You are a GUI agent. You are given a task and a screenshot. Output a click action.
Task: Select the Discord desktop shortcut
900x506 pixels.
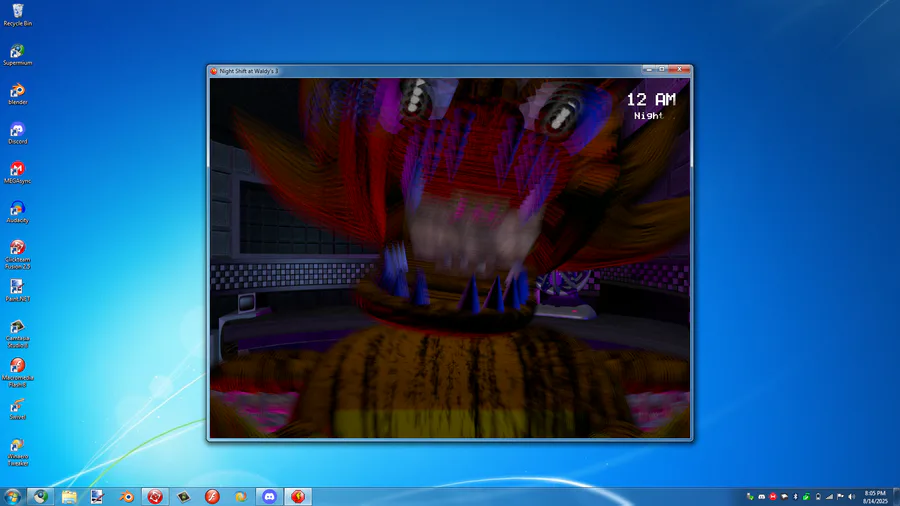[18, 134]
